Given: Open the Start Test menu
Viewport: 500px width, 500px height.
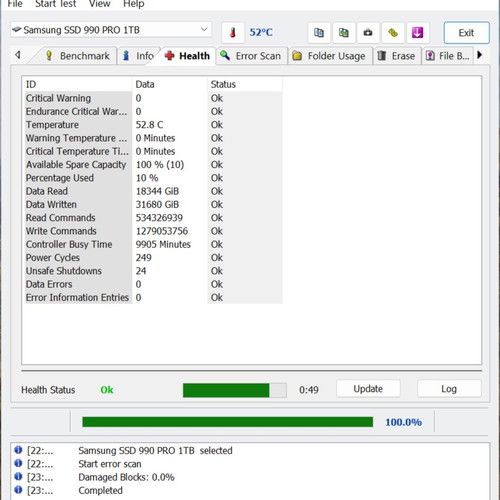Looking at the screenshot, I should [56, 4].
